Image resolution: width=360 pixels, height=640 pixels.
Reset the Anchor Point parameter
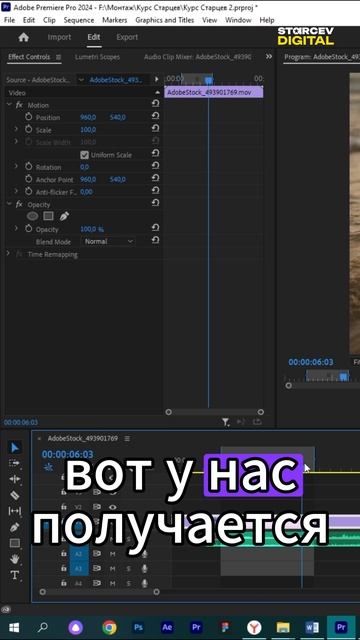click(155, 179)
